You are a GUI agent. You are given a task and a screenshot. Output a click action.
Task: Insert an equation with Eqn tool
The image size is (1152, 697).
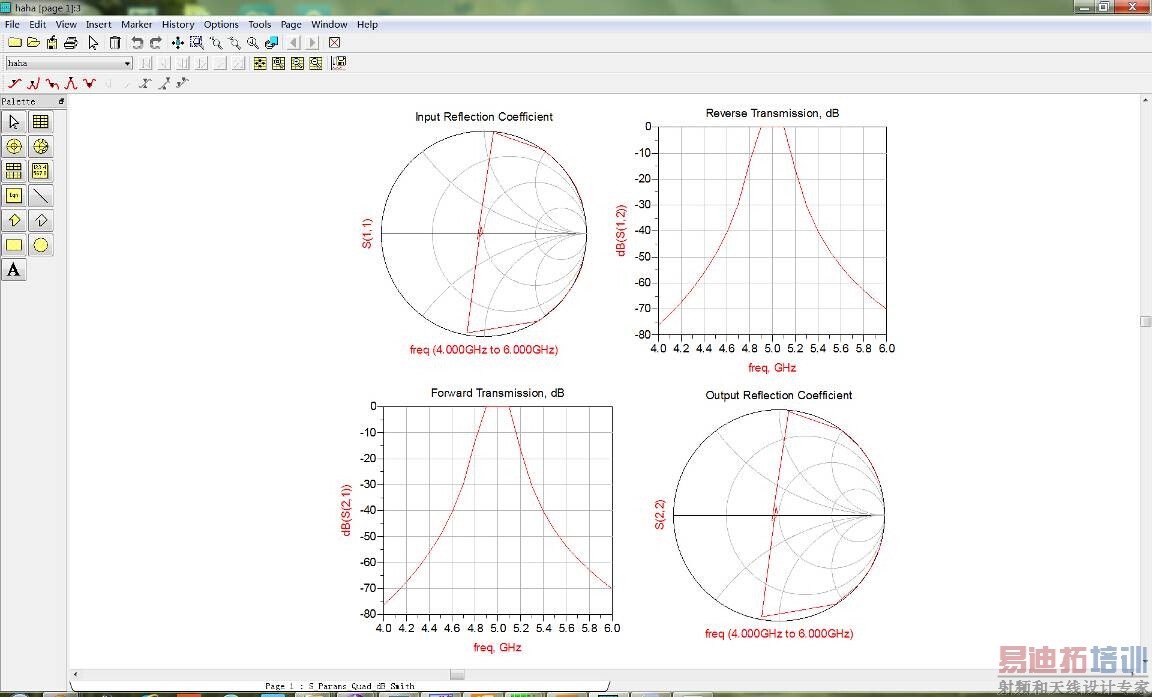pyautogui.click(x=14, y=196)
